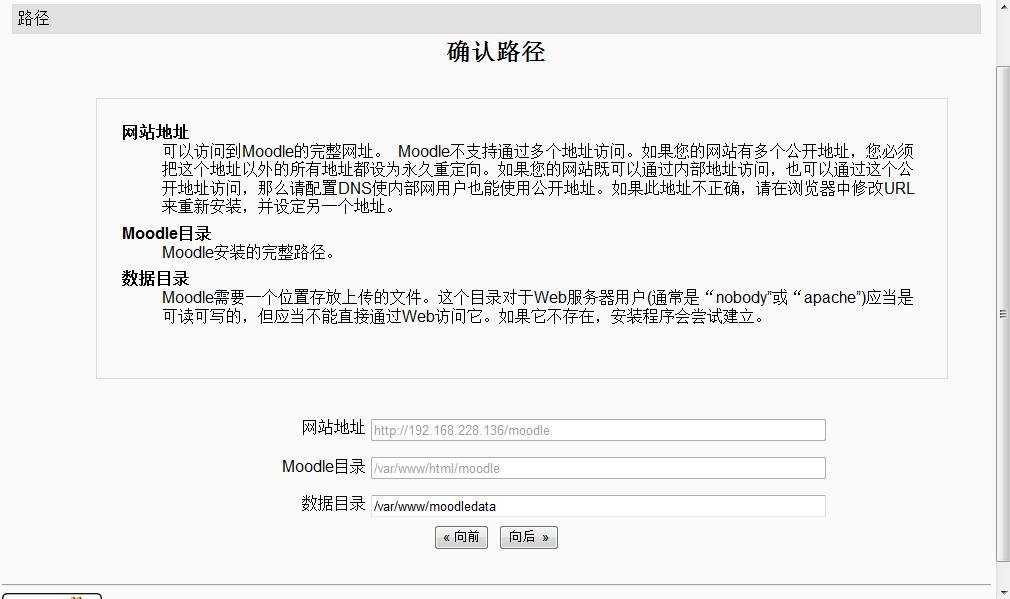Click the bold 数据目录 help heading

point(155,278)
